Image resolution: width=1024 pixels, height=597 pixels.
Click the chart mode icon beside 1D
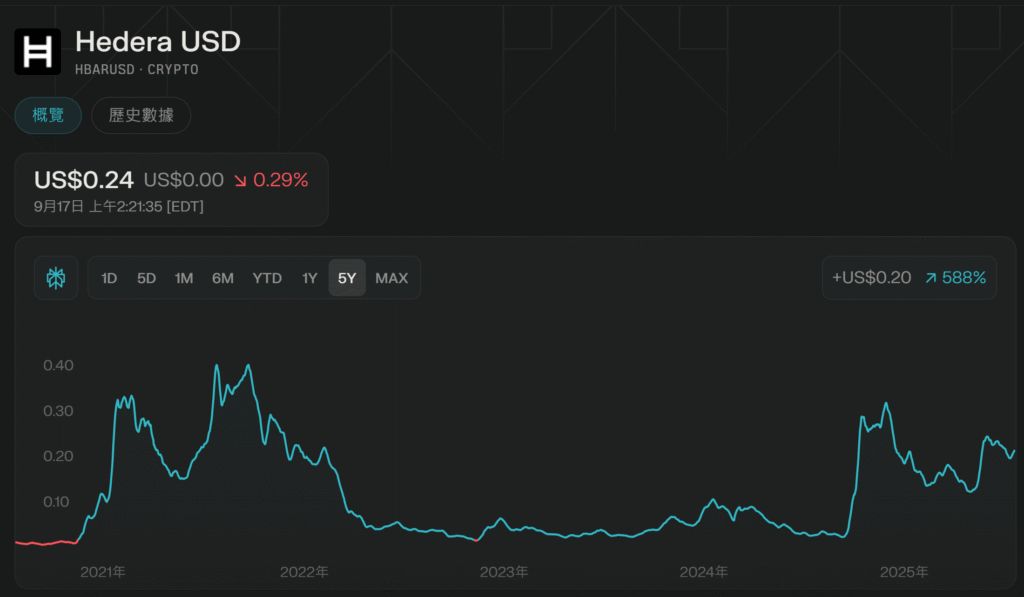(x=56, y=278)
